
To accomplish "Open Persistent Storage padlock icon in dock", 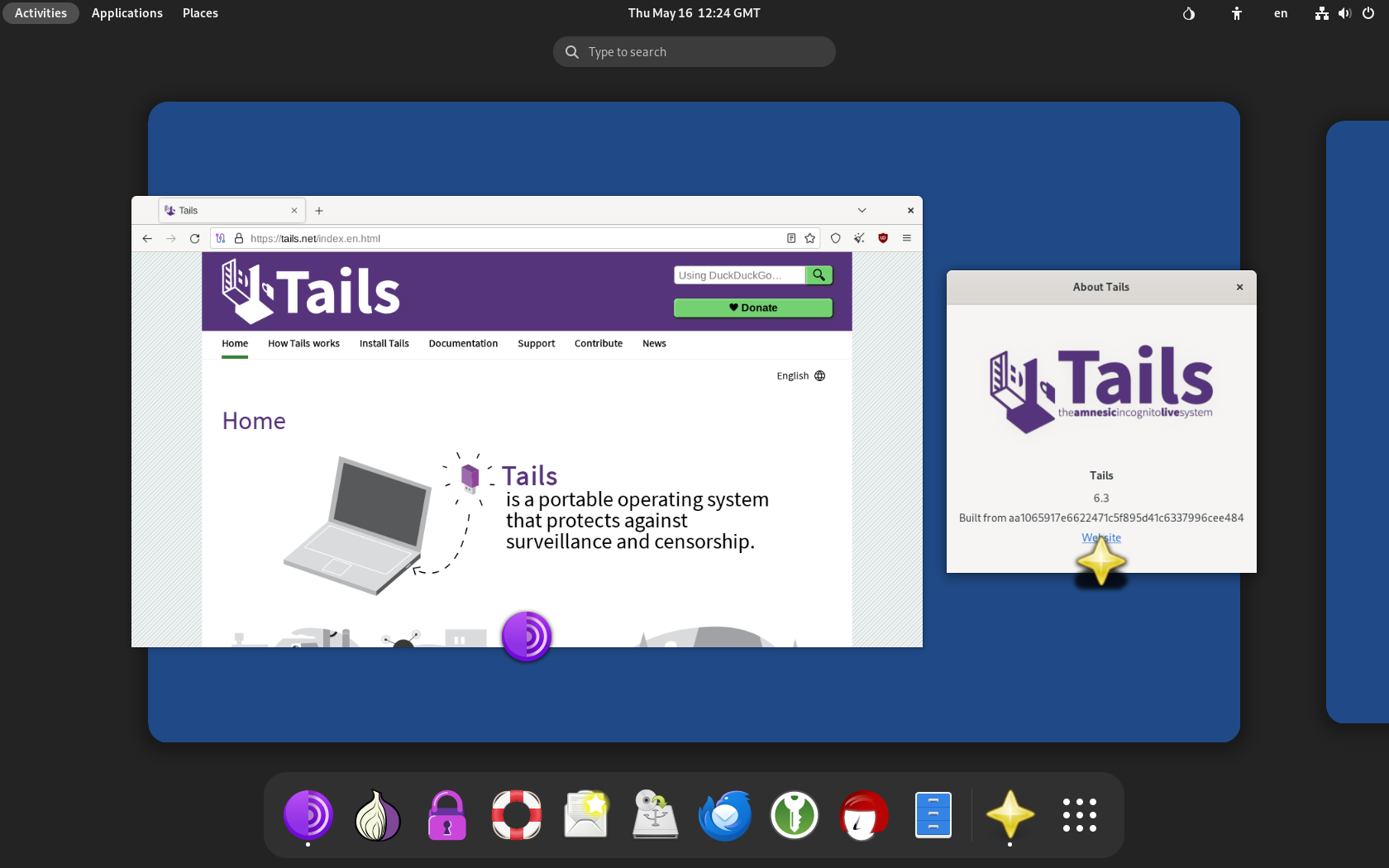I will pos(447,815).
